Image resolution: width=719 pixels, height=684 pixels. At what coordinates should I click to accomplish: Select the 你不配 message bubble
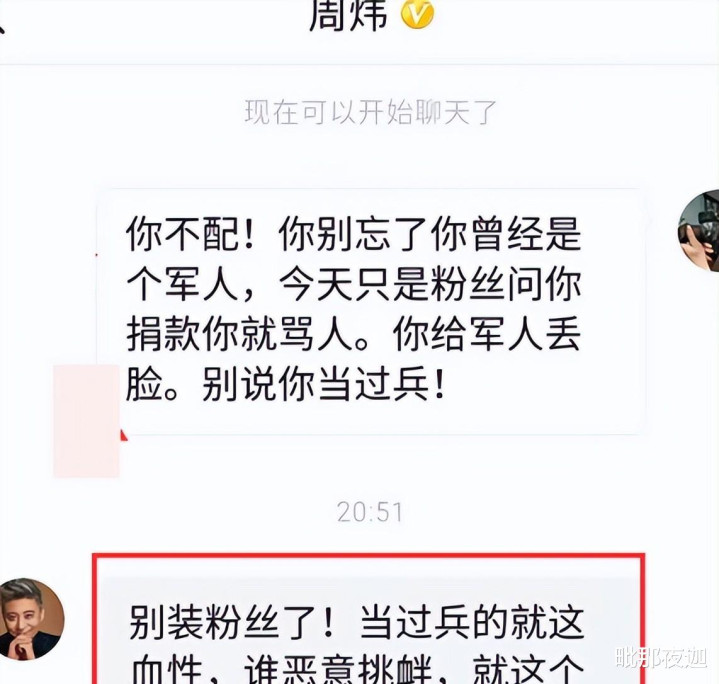point(371,311)
